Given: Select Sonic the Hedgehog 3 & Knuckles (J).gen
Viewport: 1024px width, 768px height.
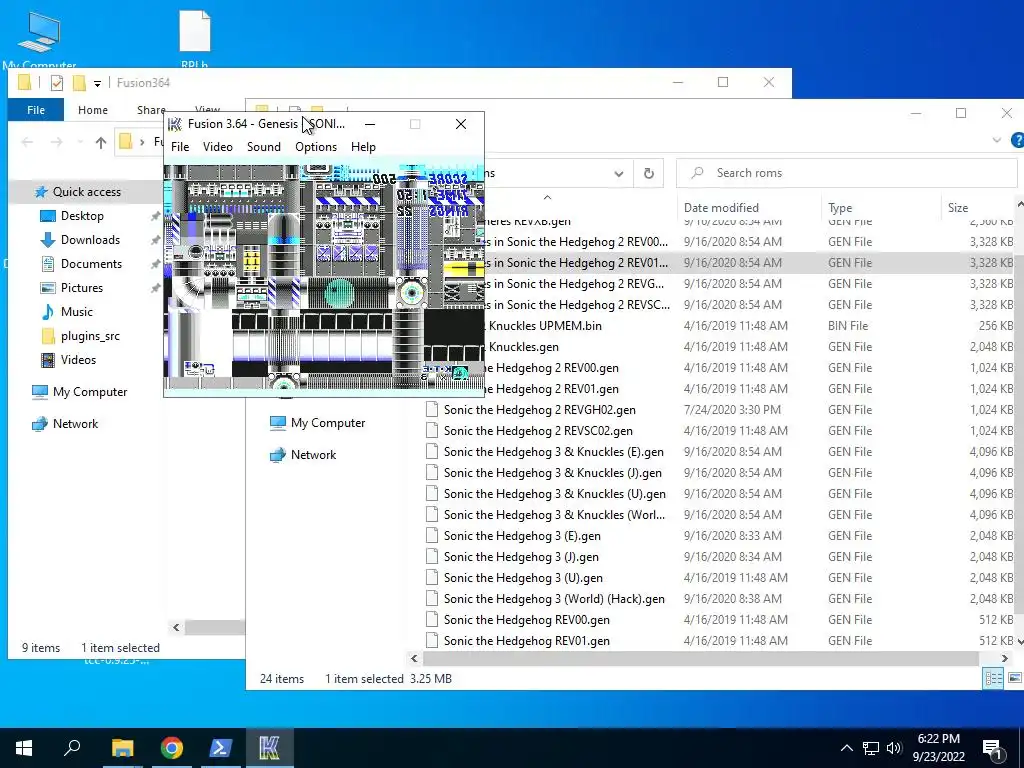Looking at the screenshot, I should (x=552, y=473).
